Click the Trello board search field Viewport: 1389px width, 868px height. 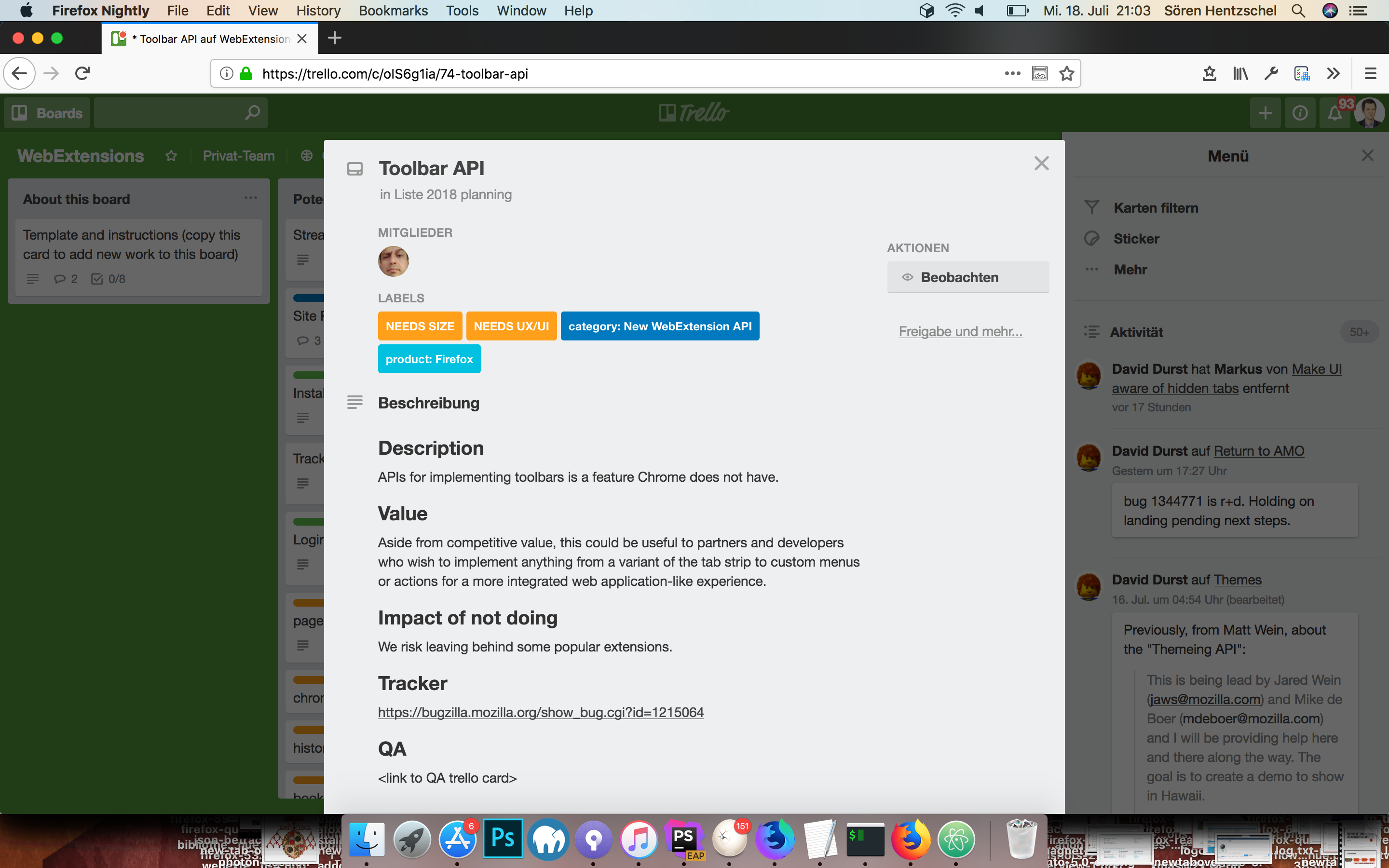pyautogui.click(x=172, y=113)
